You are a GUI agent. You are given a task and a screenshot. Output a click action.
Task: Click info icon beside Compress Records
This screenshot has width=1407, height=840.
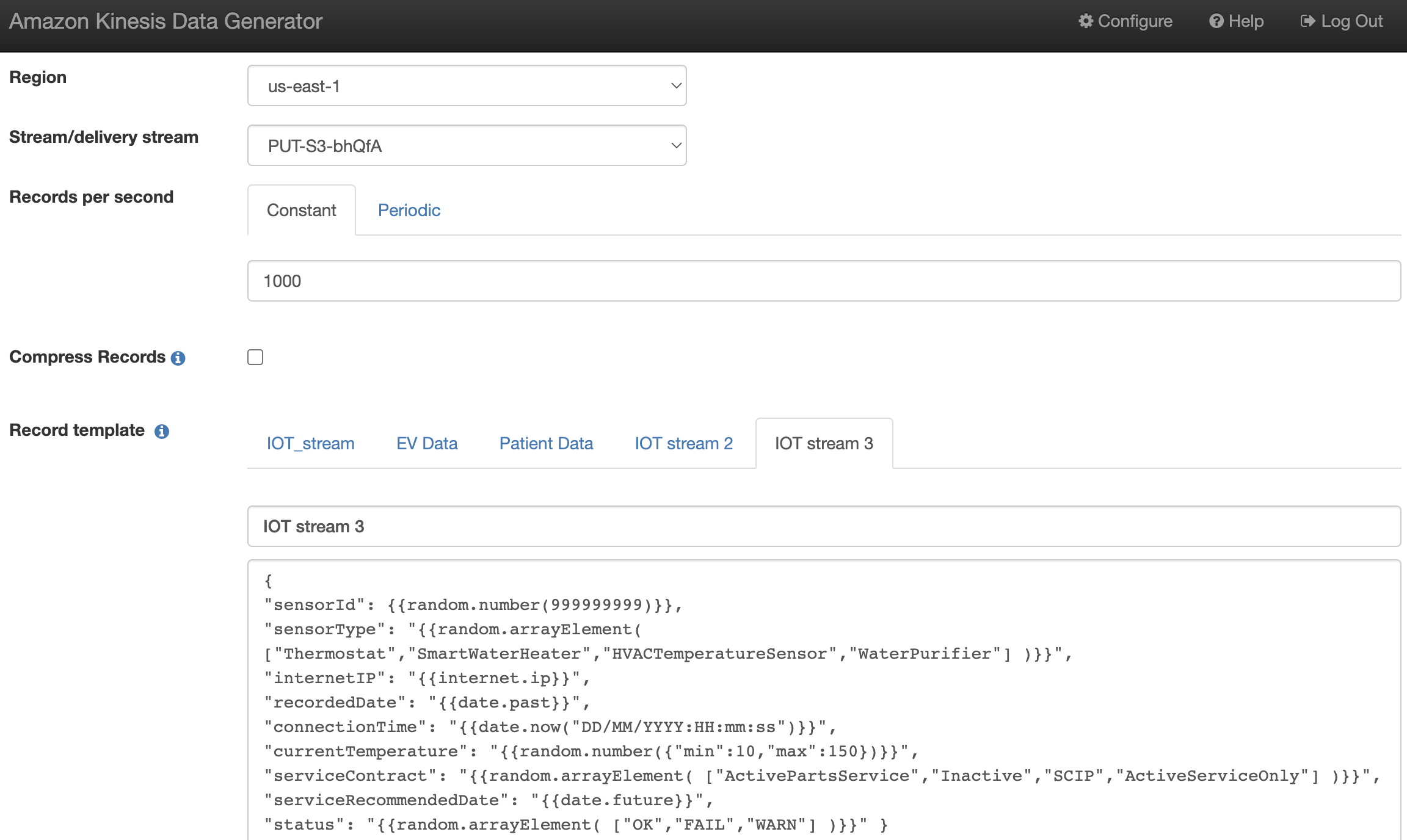point(178,358)
